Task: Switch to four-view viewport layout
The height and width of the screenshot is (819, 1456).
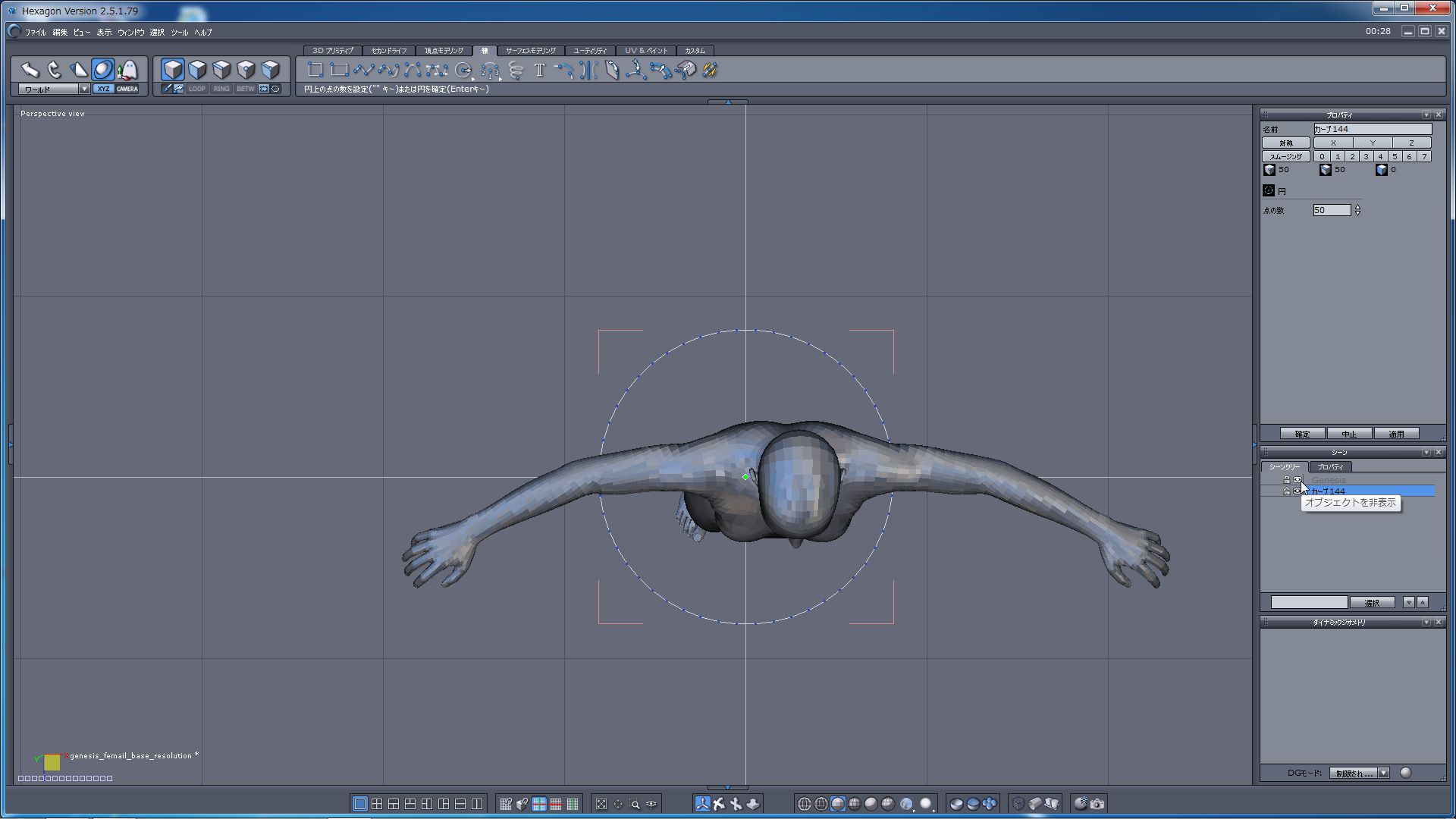Action: [377, 804]
